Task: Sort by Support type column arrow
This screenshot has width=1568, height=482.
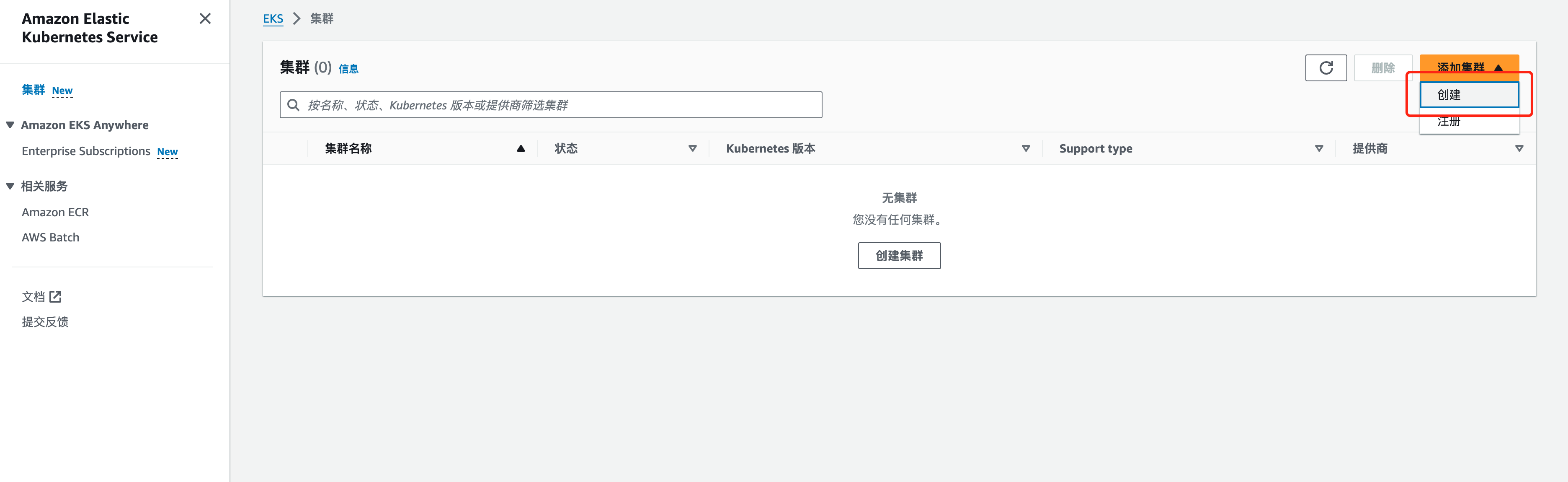Action: tap(1319, 149)
